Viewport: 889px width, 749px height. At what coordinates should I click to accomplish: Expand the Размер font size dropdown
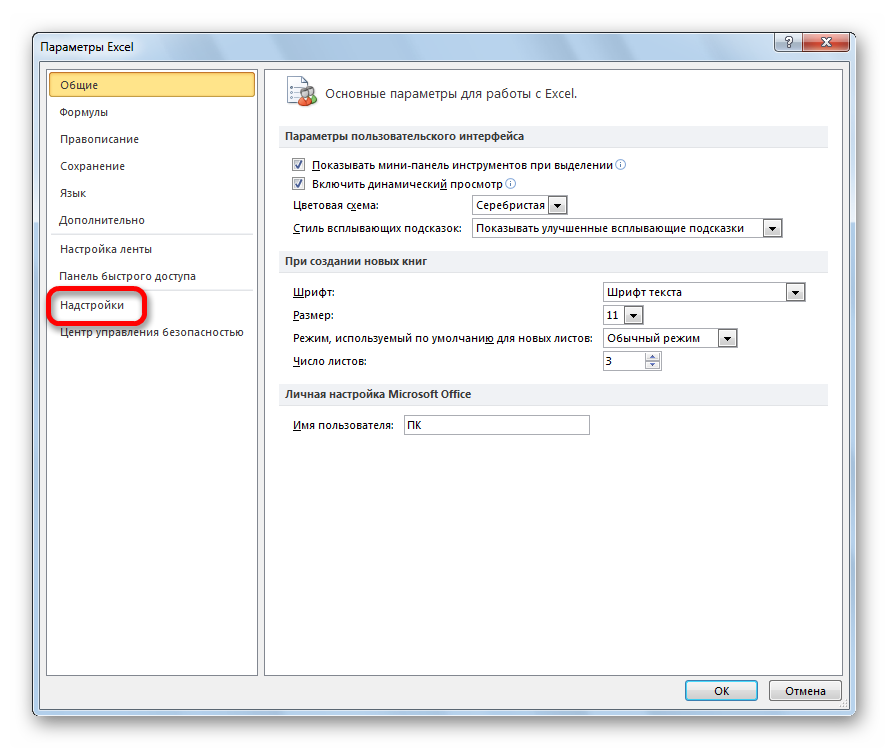point(633,315)
